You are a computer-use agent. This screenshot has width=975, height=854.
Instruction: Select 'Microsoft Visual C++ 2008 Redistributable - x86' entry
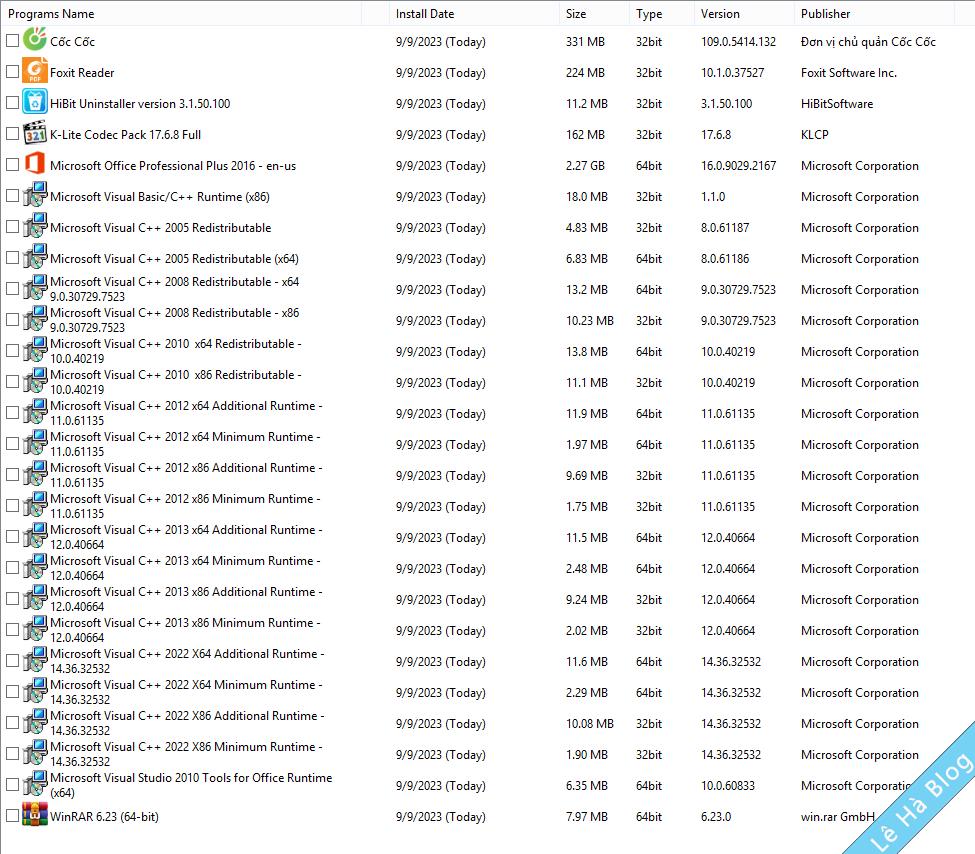[x=174, y=320]
